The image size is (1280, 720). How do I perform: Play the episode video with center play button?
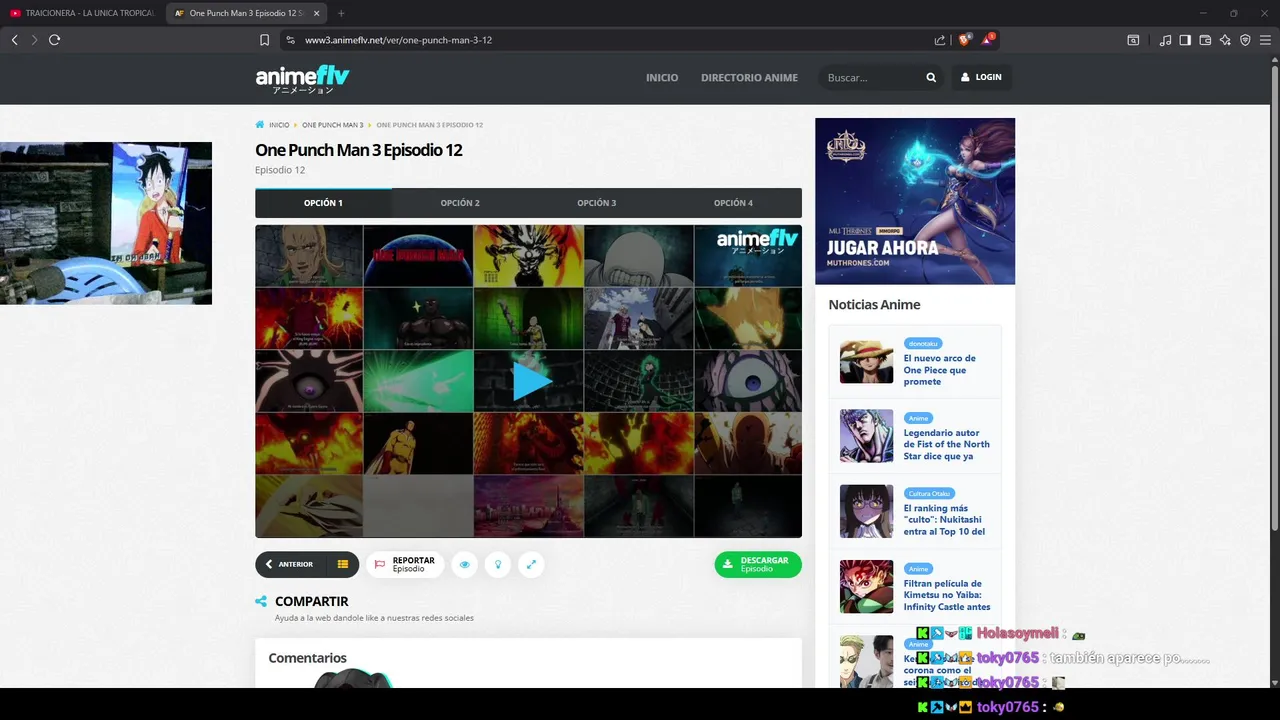(x=531, y=381)
